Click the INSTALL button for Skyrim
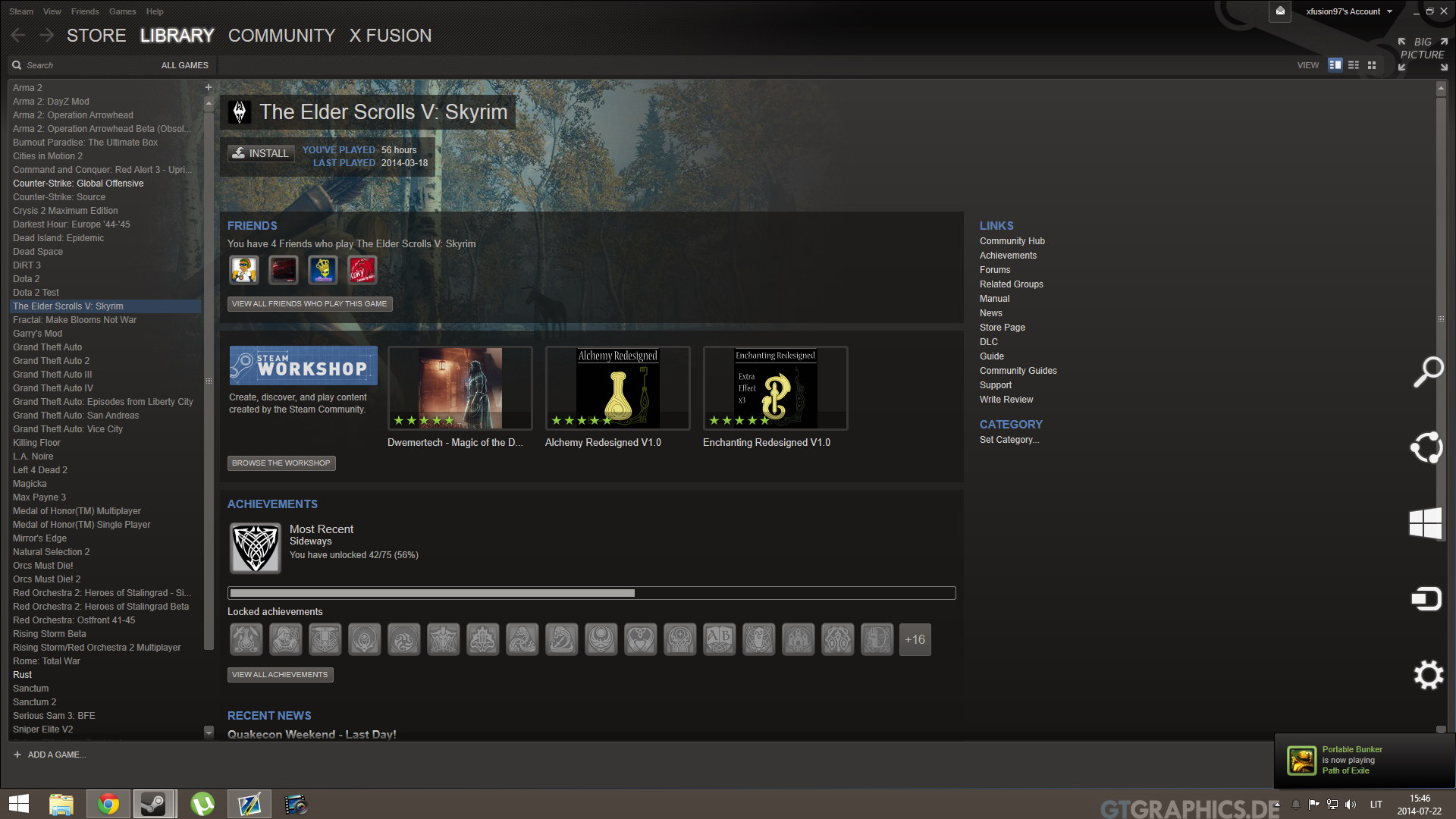1456x819 pixels. [261, 153]
